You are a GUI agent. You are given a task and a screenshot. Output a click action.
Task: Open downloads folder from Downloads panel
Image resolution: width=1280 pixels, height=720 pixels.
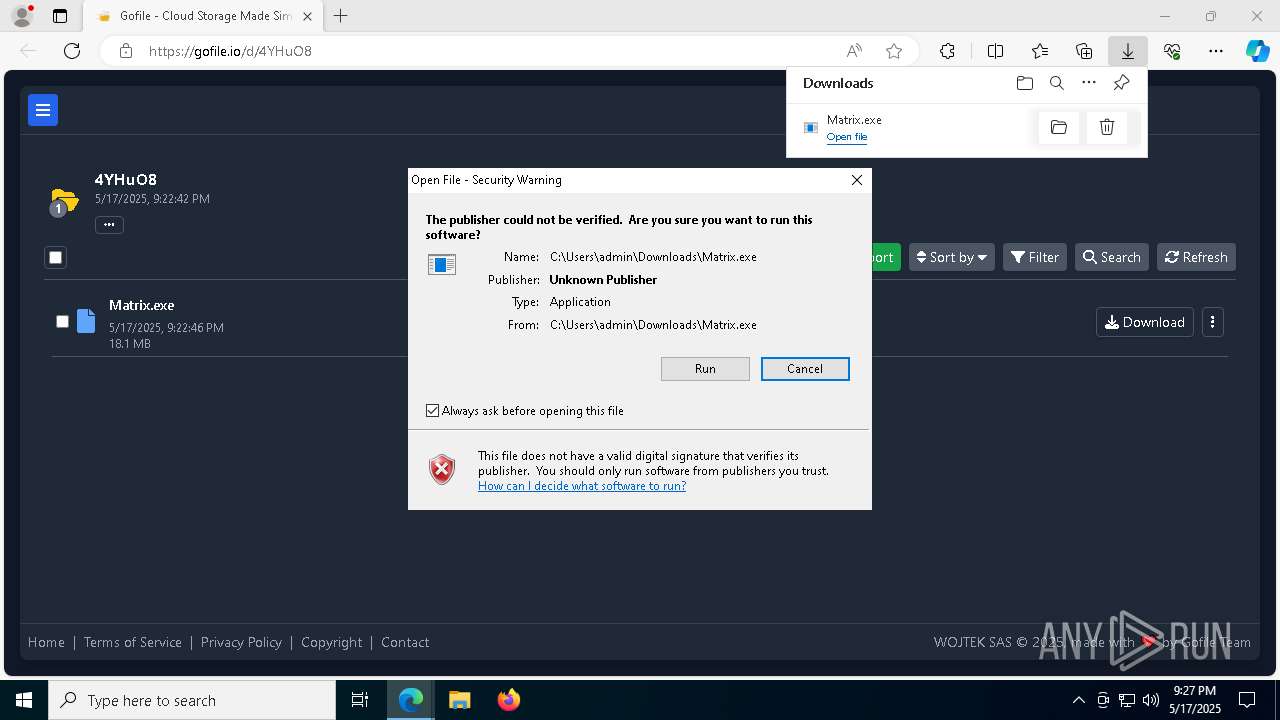pos(1024,83)
